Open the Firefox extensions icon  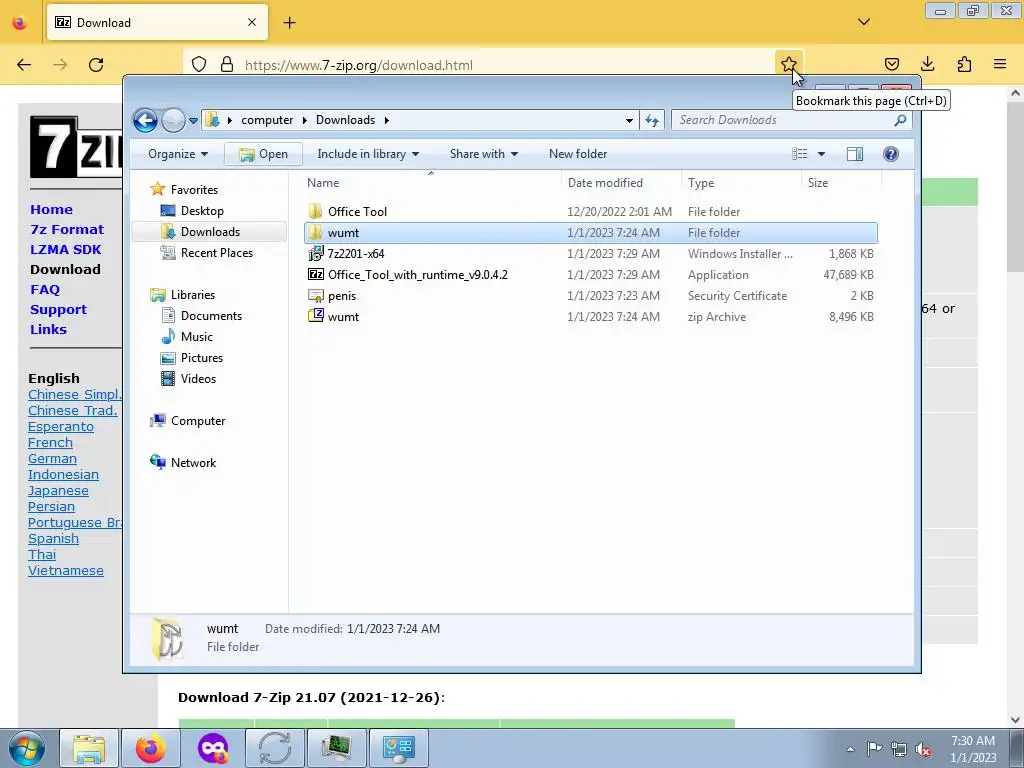(x=964, y=64)
